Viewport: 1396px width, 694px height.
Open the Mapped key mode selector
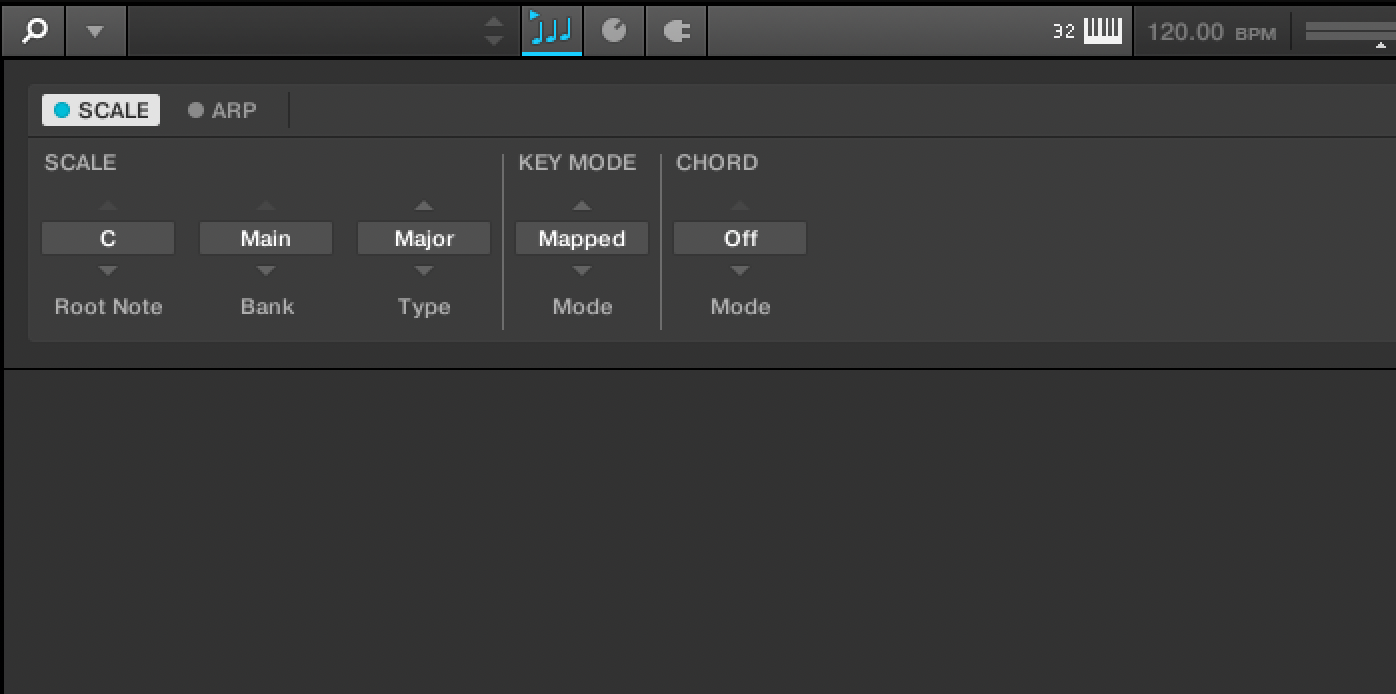pos(582,238)
